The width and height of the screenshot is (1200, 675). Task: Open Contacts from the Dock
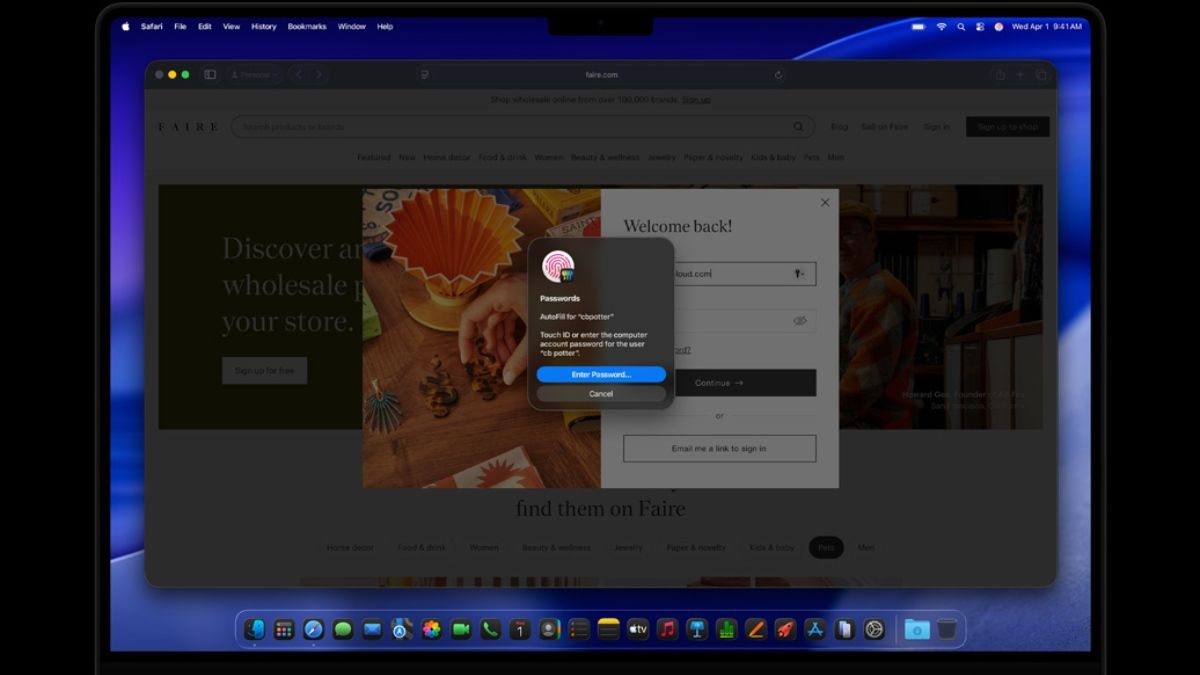pyautogui.click(x=549, y=629)
